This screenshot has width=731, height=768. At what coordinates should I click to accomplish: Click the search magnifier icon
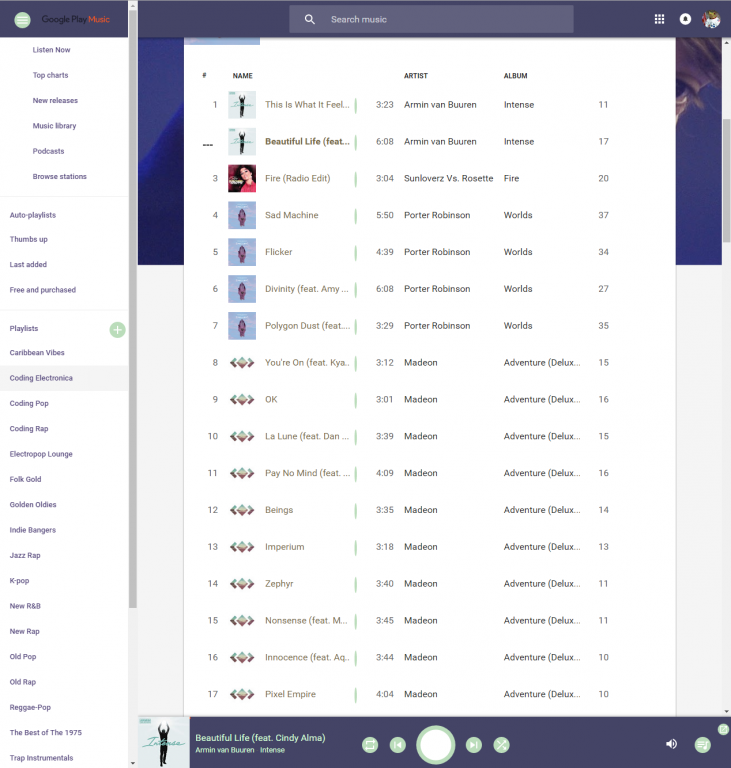pyautogui.click(x=310, y=20)
